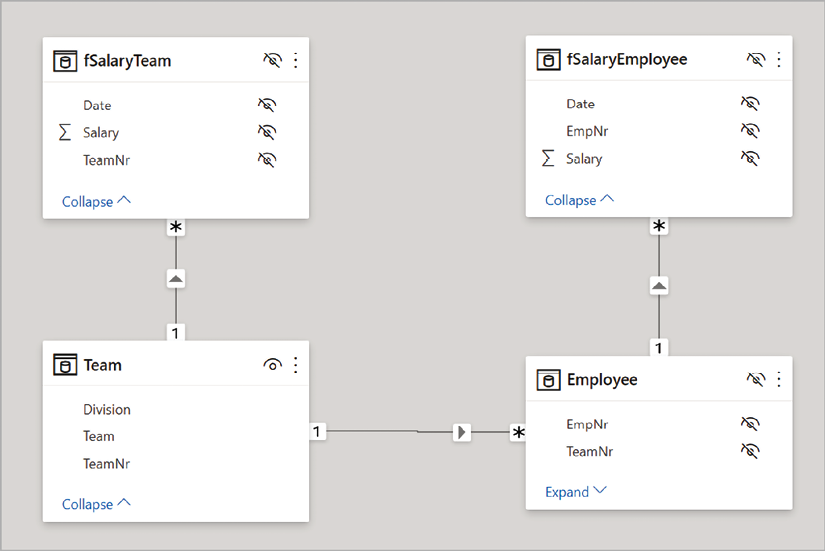Click the Employee table icon

[x=548, y=379]
